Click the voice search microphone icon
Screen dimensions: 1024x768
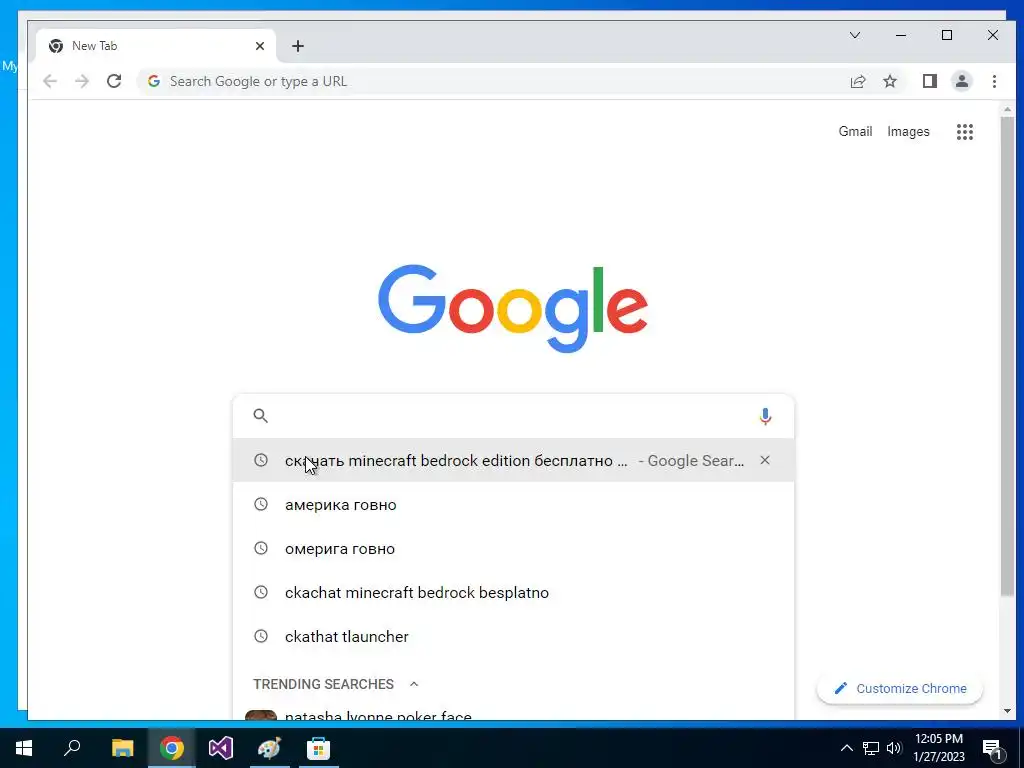coord(765,416)
